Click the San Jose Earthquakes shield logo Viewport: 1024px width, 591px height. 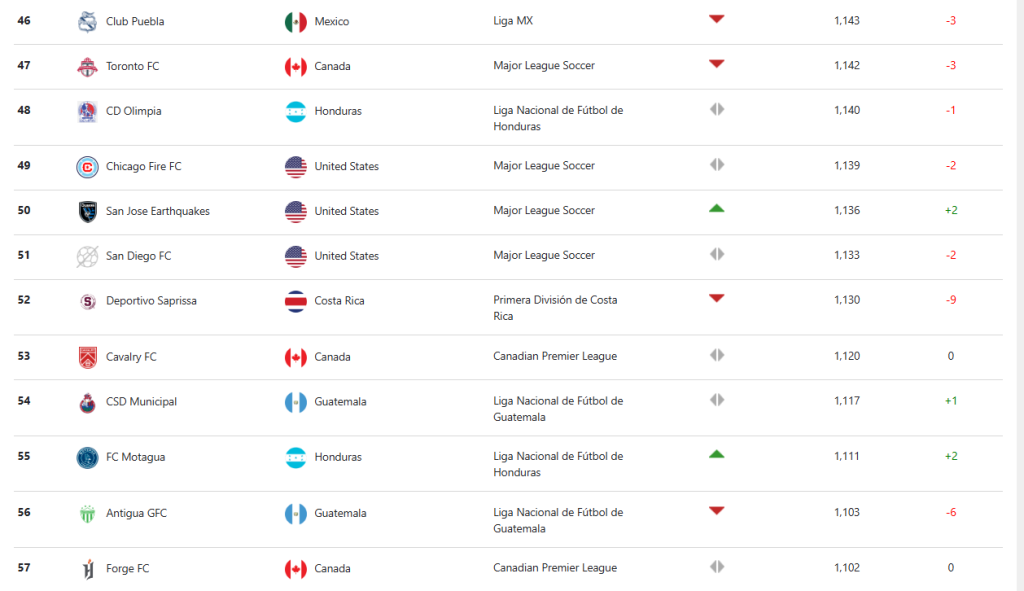pos(88,212)
